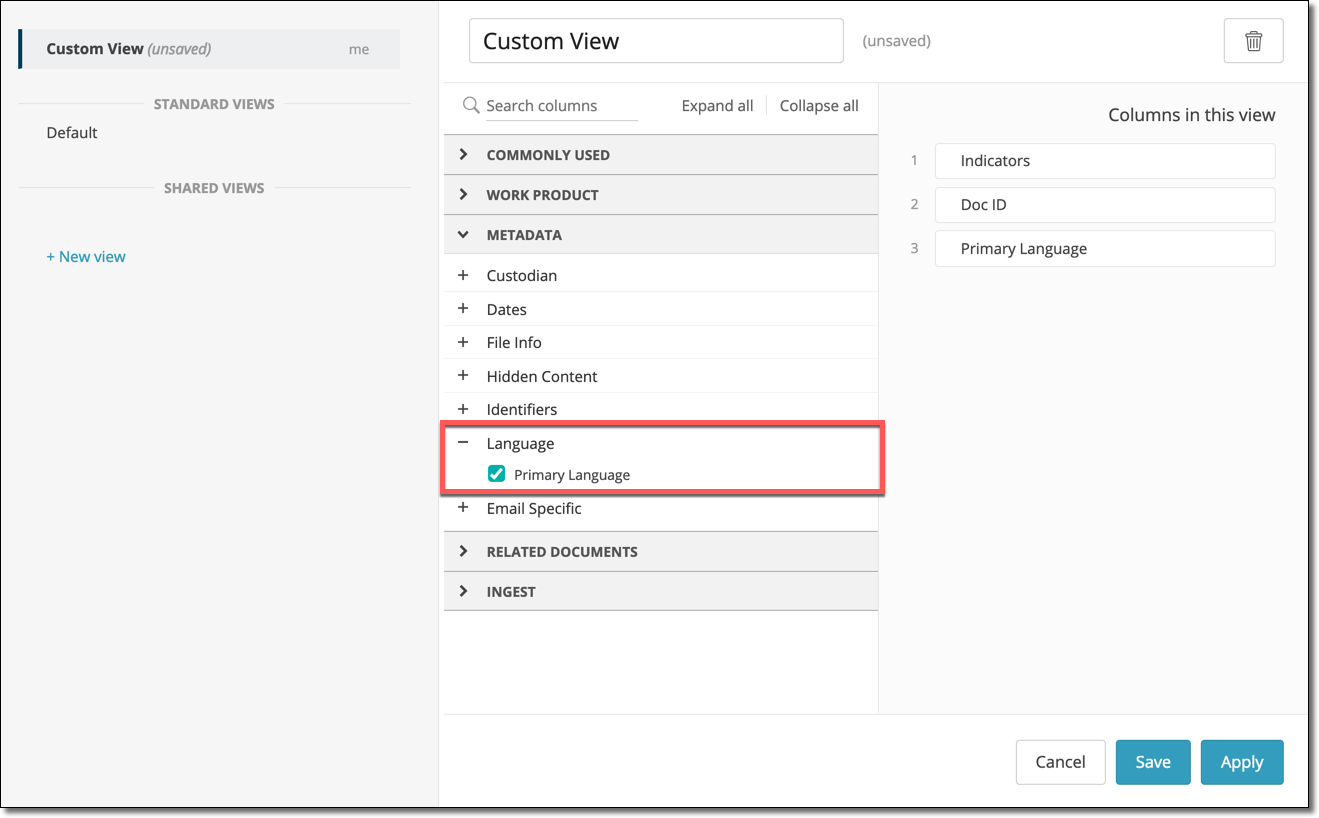The image size is (1319, 818).
Task: Click Expand all
Action: [717, 106]
